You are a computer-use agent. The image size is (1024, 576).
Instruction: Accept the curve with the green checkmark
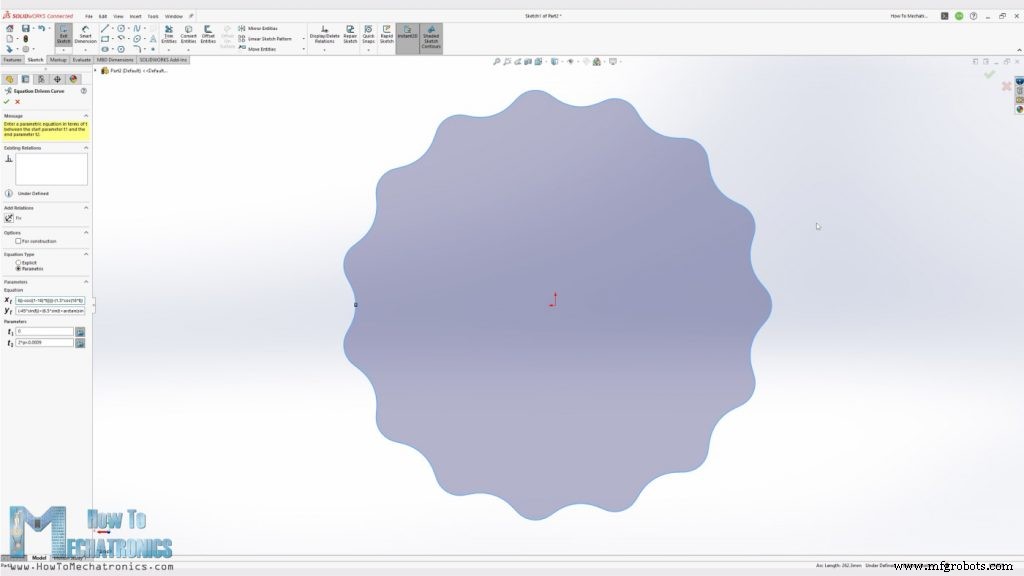[x=6, y=102]
